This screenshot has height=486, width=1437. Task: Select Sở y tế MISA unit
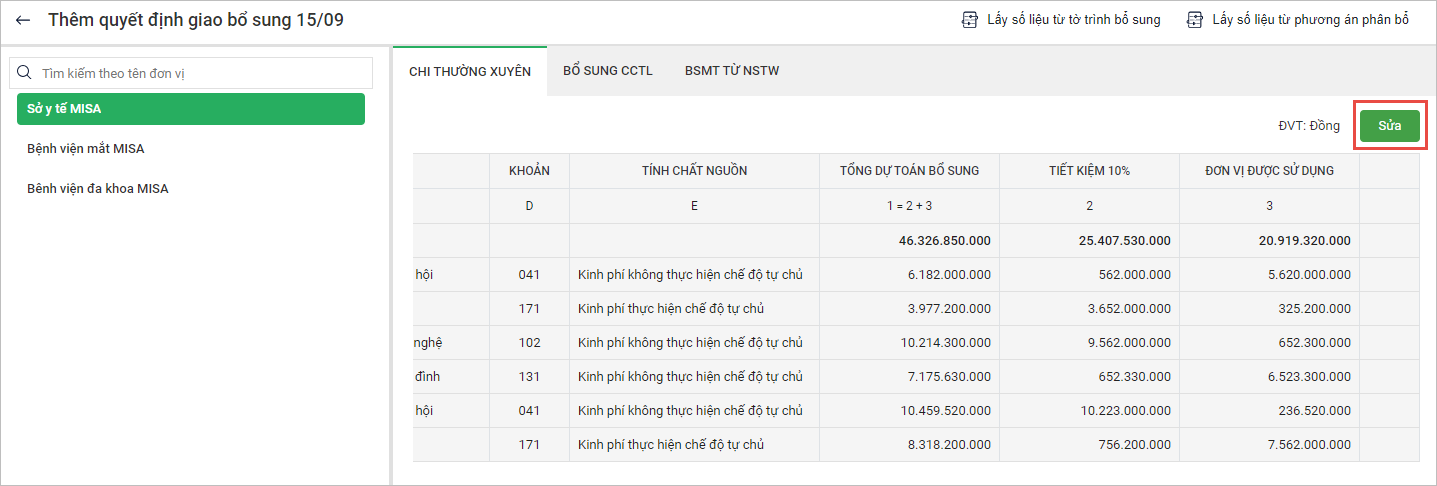[190, 109]
